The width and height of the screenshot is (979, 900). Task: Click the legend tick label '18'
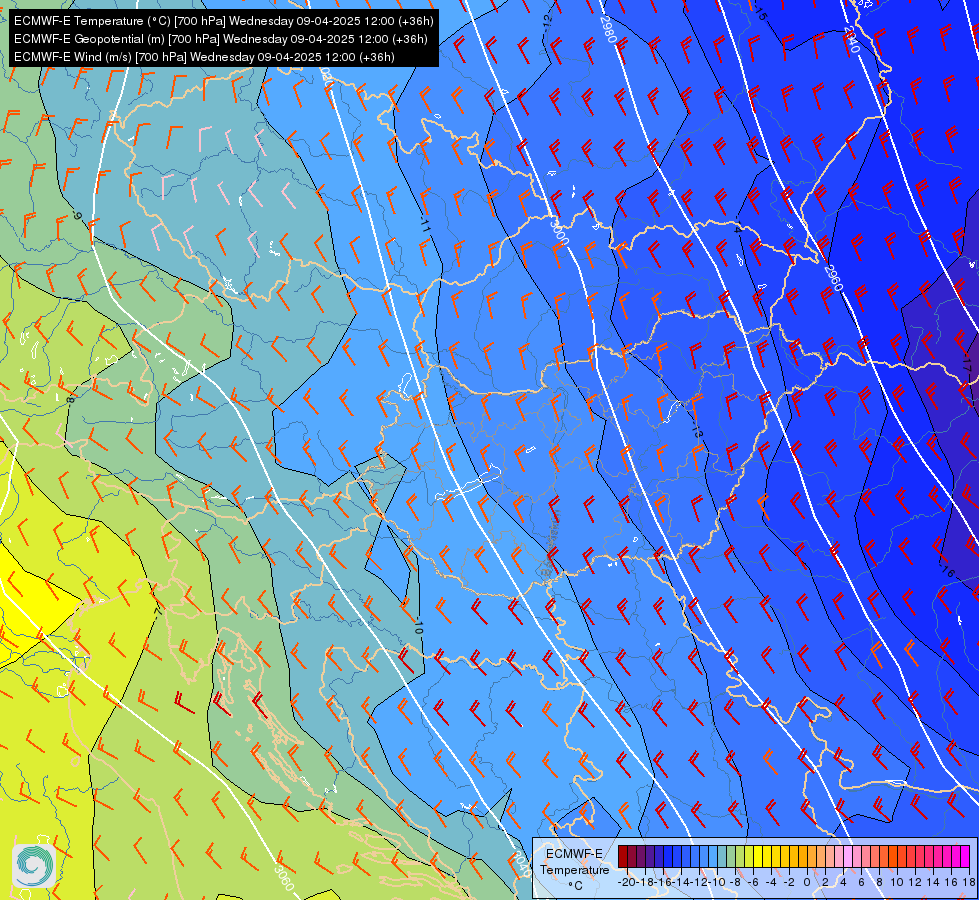pos(969,882)
